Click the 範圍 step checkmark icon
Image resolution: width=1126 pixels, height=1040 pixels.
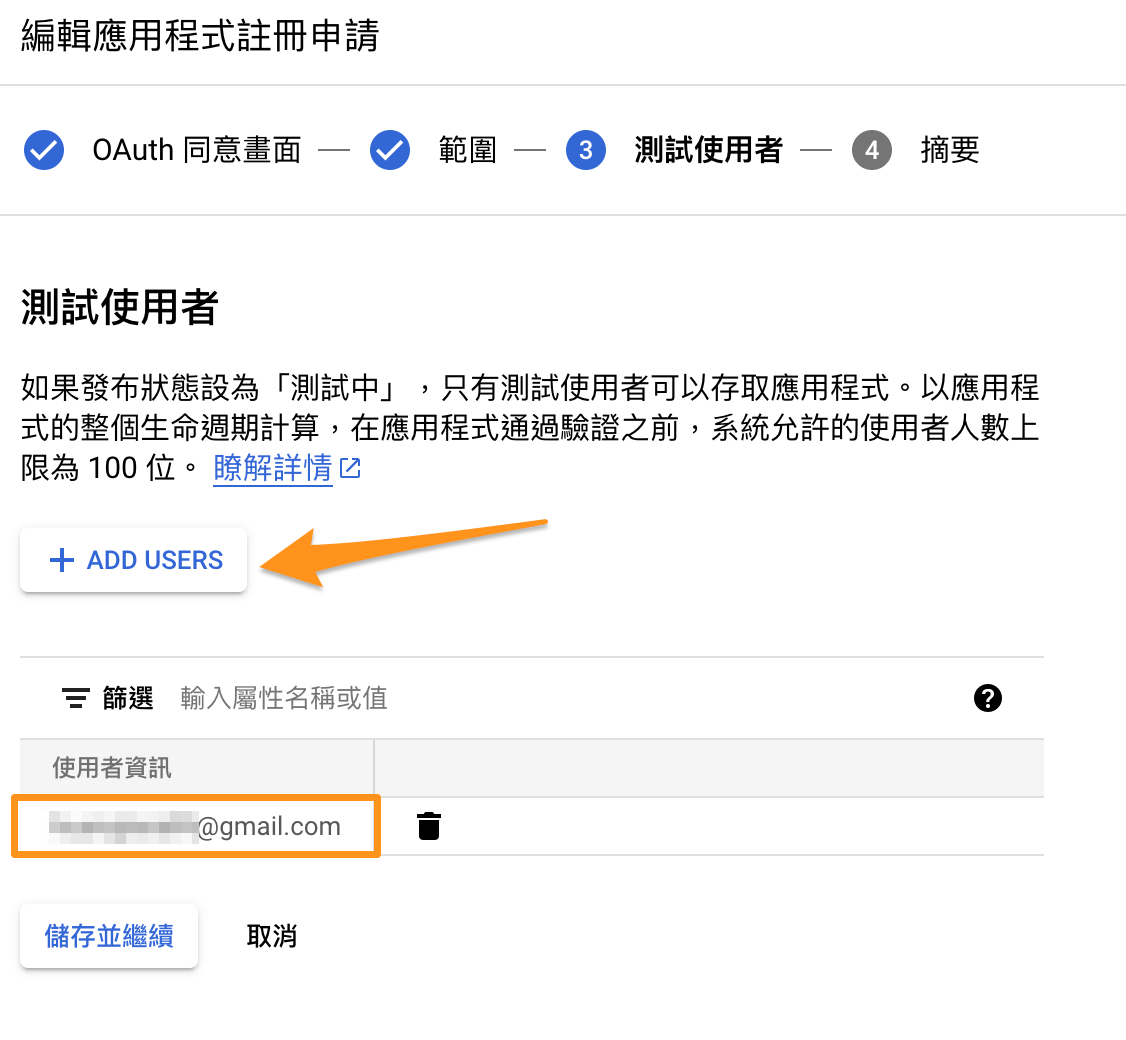tap(390, 151)
